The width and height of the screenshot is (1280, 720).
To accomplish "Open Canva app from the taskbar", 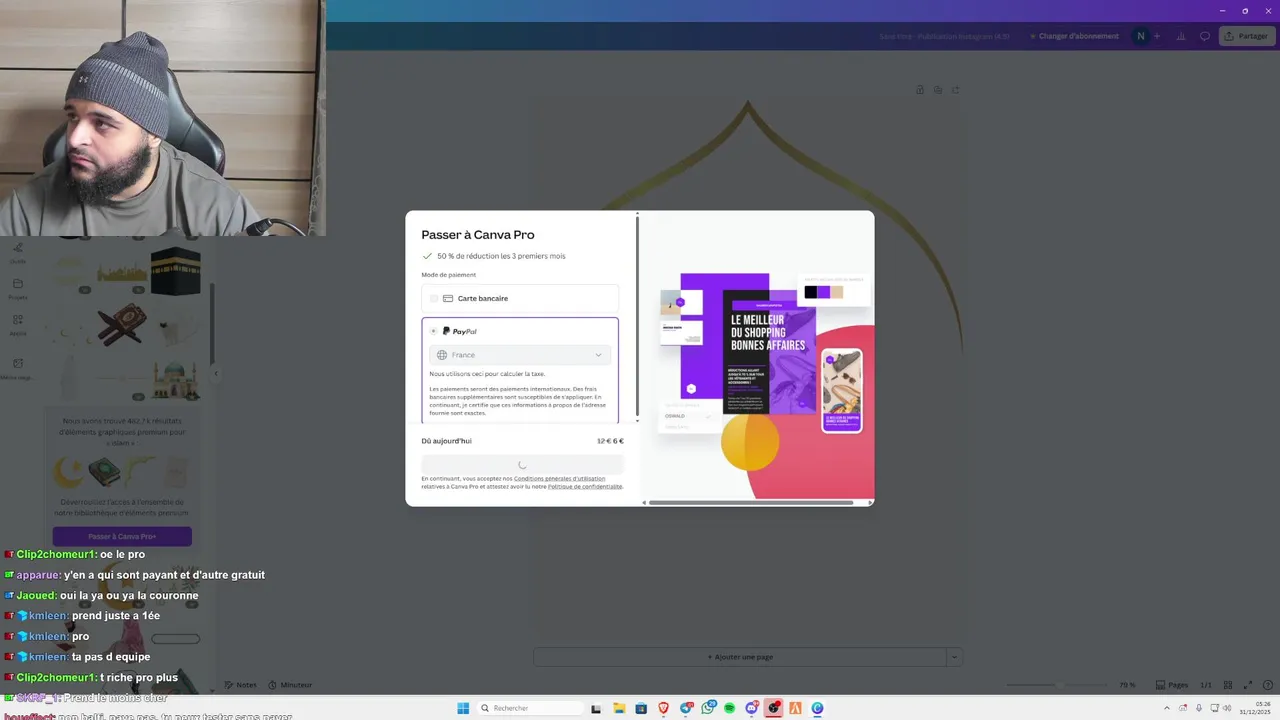I will click(x=817, y=708).
